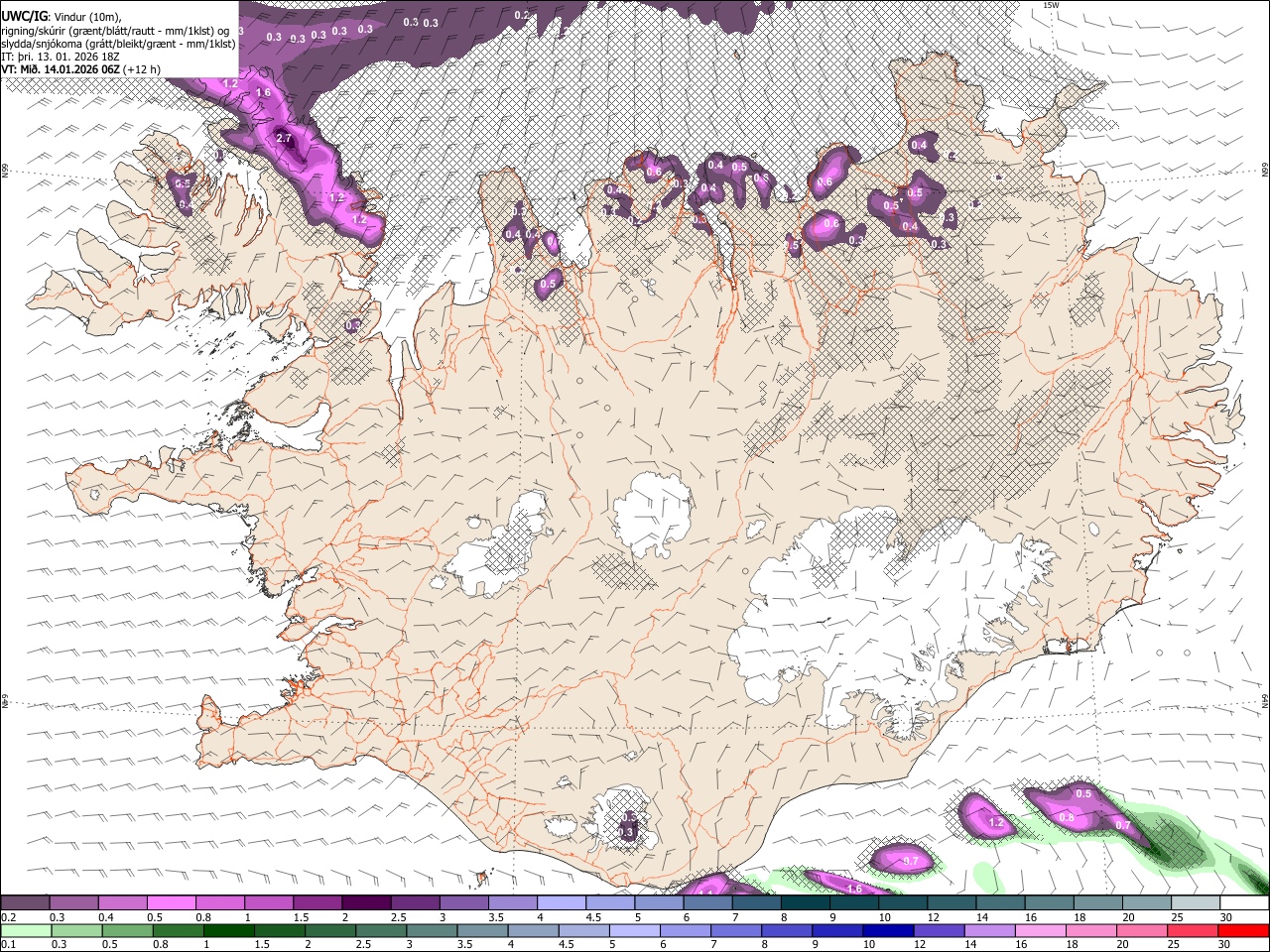Pick the lower legend violet swatch 14–16
This screenshot has height=952, width=1270.
[x=989, y=930]
